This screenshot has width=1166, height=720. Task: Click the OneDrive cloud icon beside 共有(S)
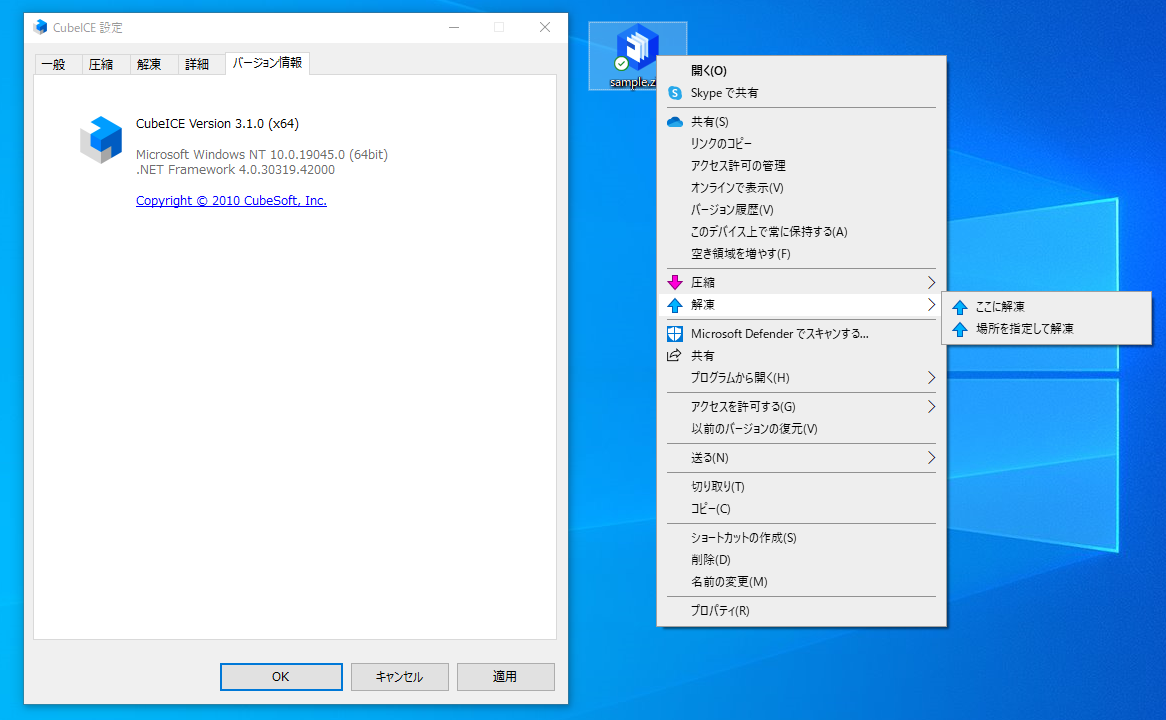click(x=675, y=120)
